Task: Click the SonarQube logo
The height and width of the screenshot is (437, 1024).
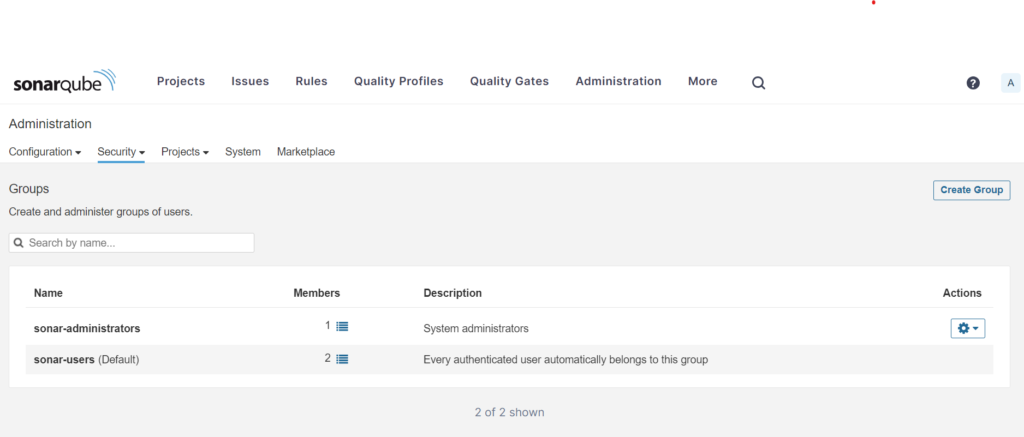Action: pos(64,83)
